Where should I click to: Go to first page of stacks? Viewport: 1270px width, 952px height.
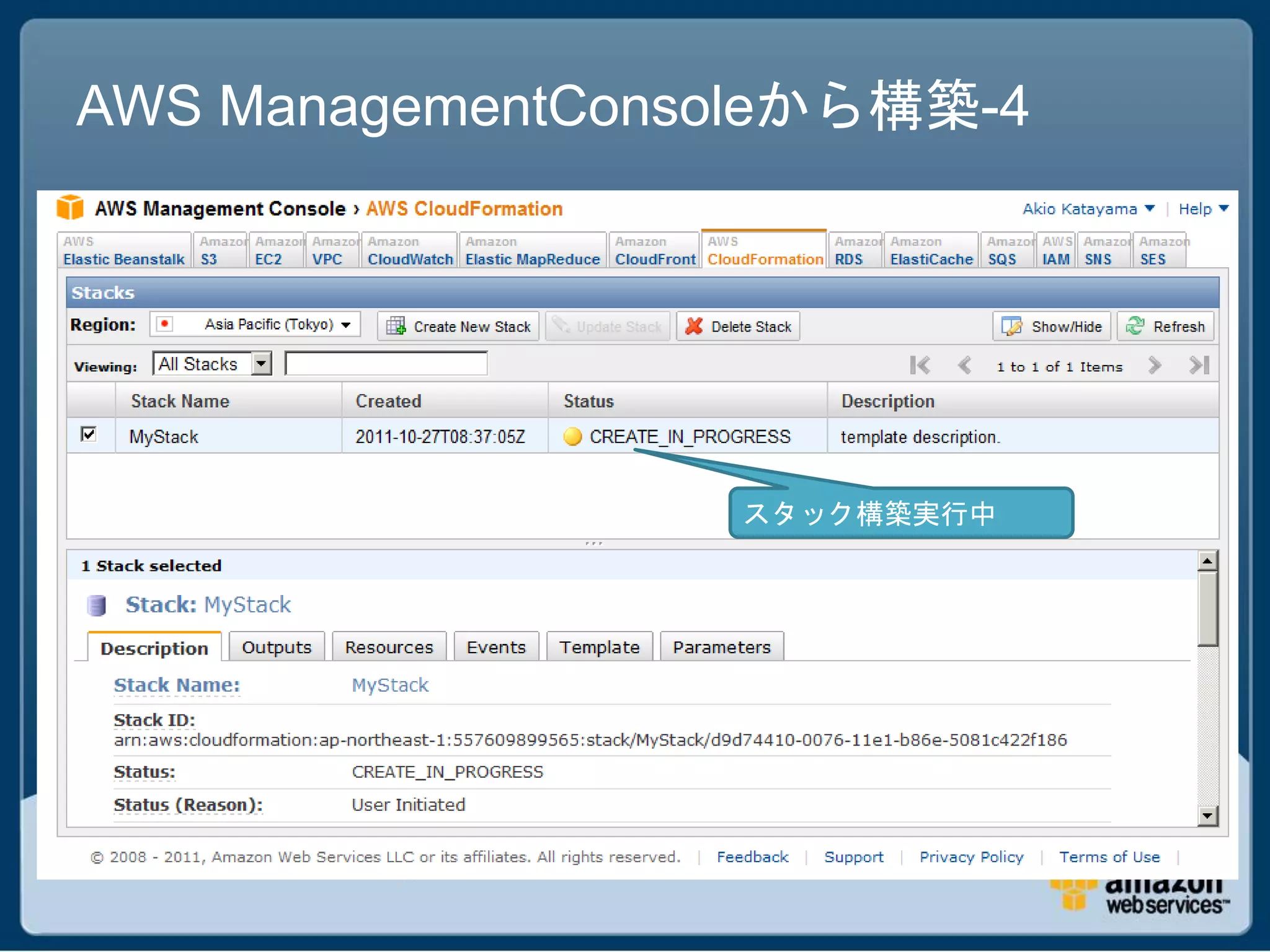pyautogui.click(x=920, y=366)
